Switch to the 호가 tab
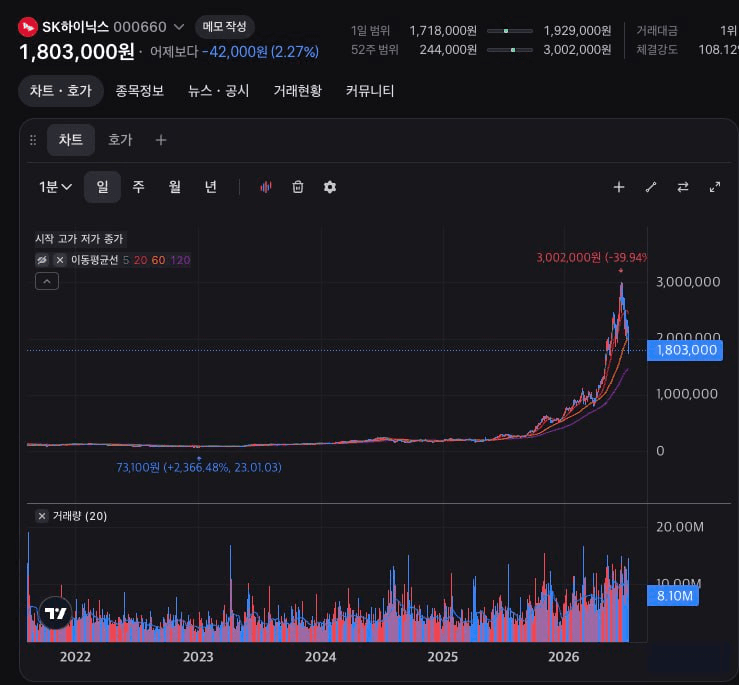This screenshot has width=739, height=685. [120, 140]
